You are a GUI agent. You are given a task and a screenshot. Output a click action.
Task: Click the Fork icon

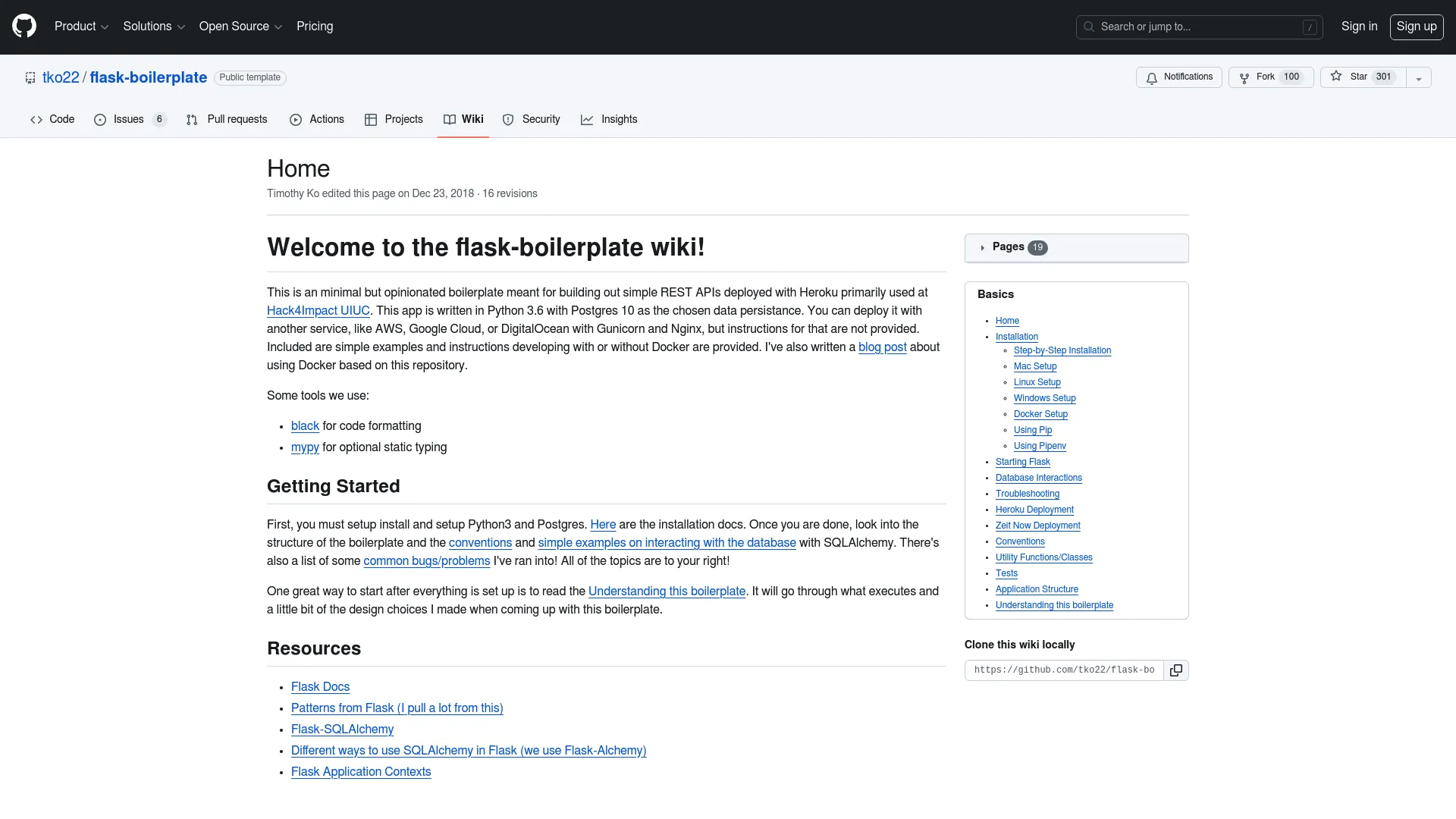(x=1244, y=78)
